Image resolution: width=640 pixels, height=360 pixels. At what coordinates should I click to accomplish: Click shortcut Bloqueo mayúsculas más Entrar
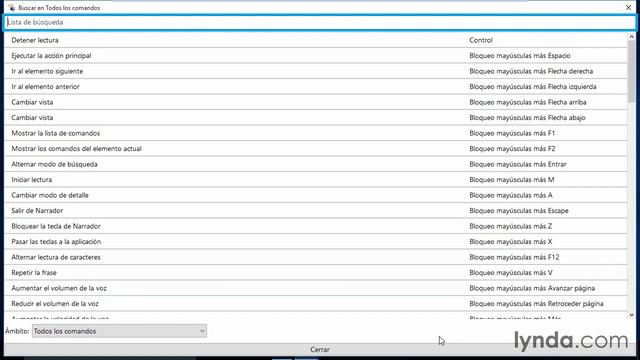click(x=518, y=164)
